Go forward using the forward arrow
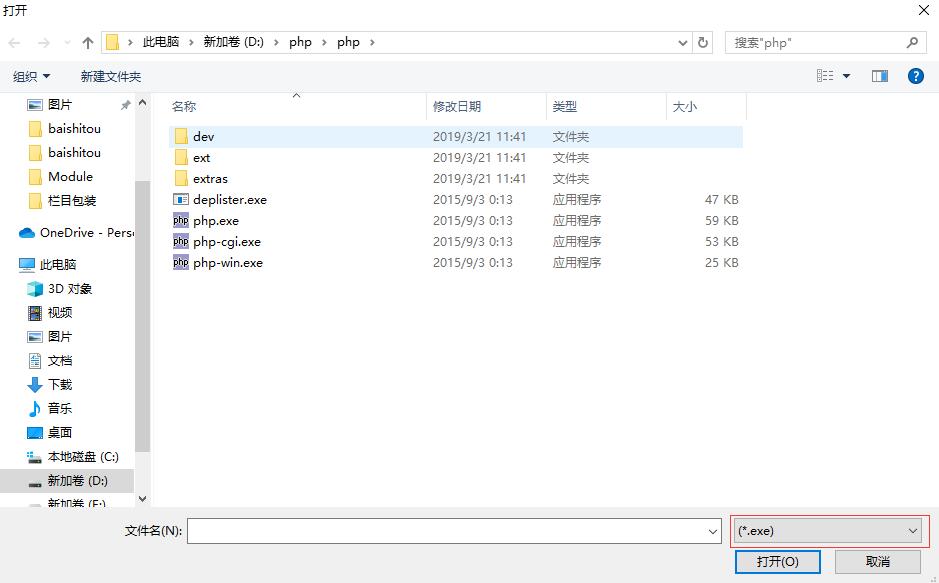Image resolution: width=939 pixels, height=583 pixels. coord(44,42)
